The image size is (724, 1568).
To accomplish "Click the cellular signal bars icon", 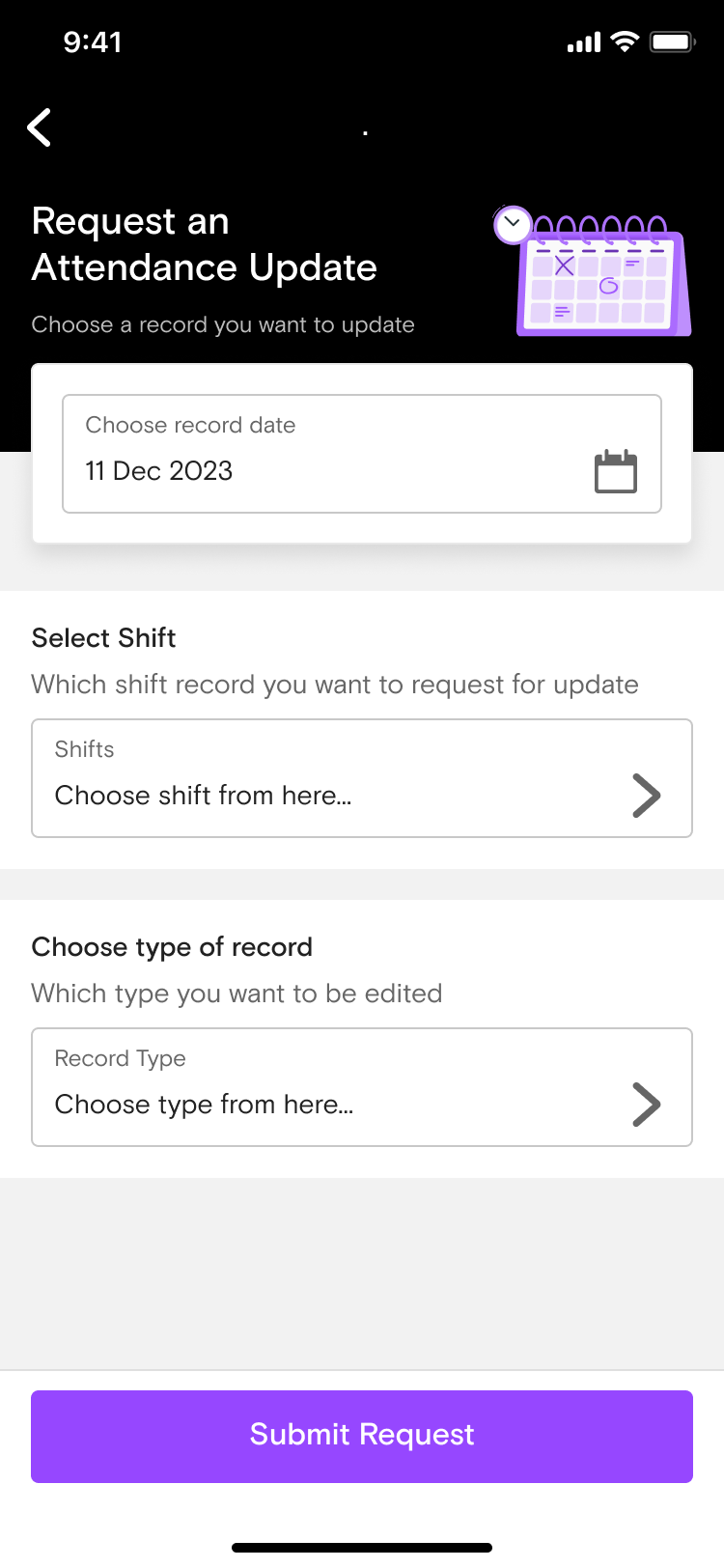I will click(584, 42).
